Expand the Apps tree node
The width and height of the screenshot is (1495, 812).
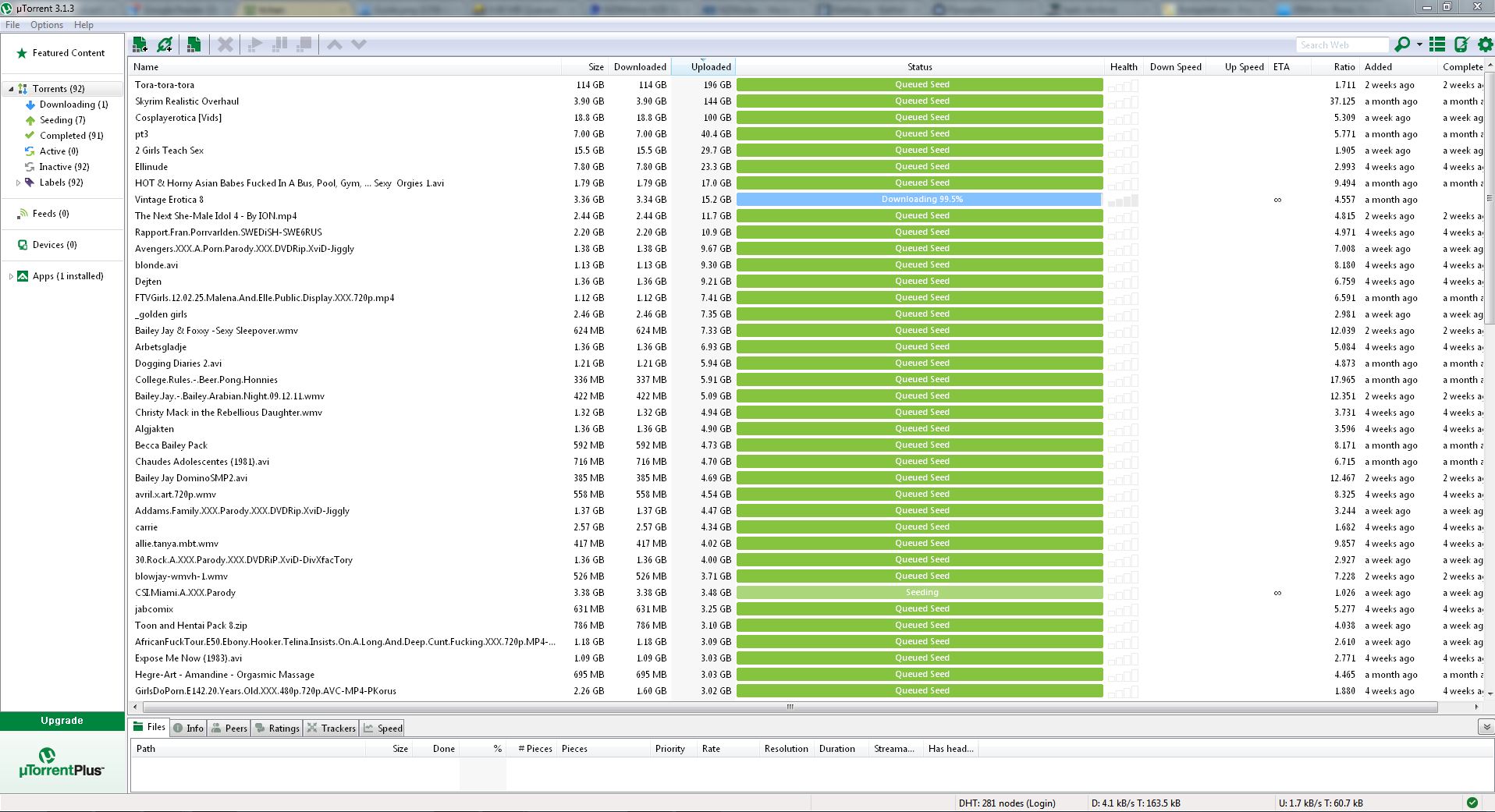11,276
